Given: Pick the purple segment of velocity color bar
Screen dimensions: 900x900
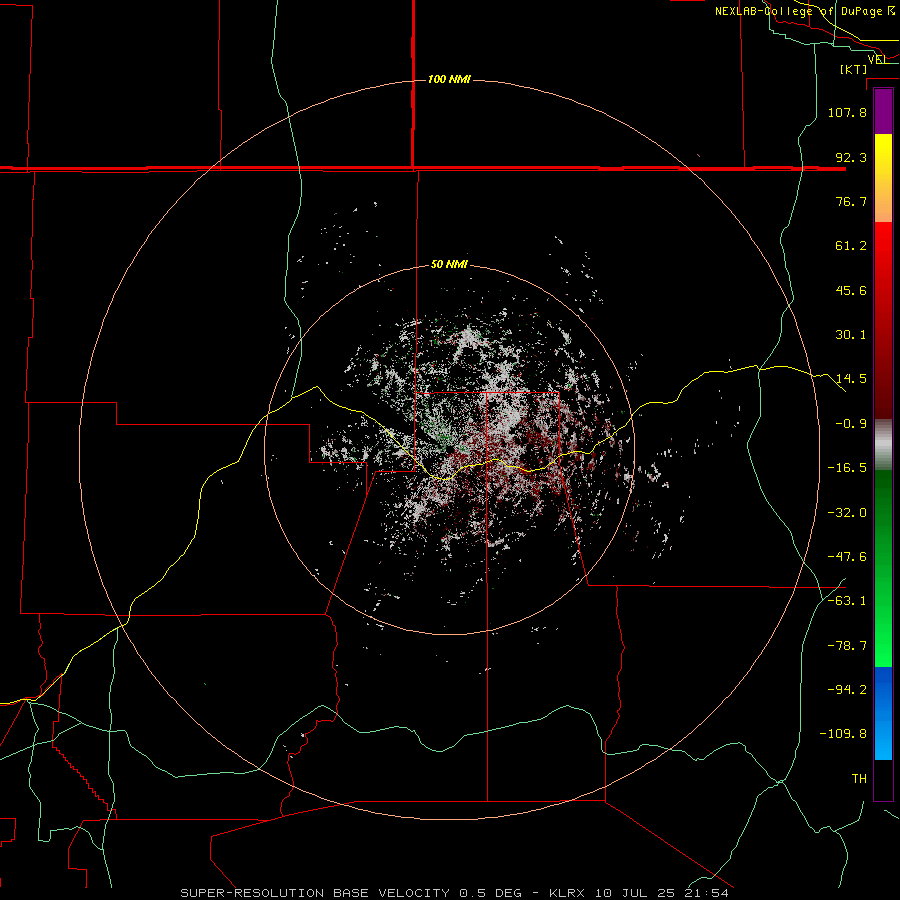Looking at the screenshot, I should coord(883,112).
